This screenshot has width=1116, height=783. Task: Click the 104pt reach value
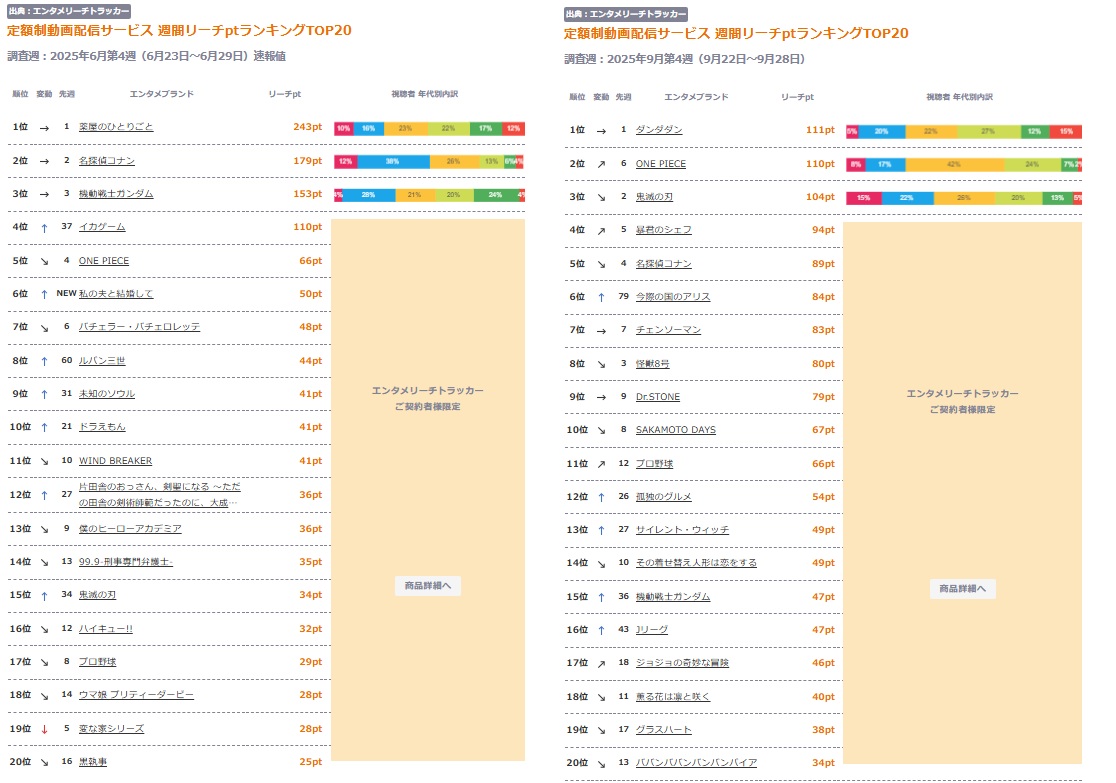tap(820, 196)
